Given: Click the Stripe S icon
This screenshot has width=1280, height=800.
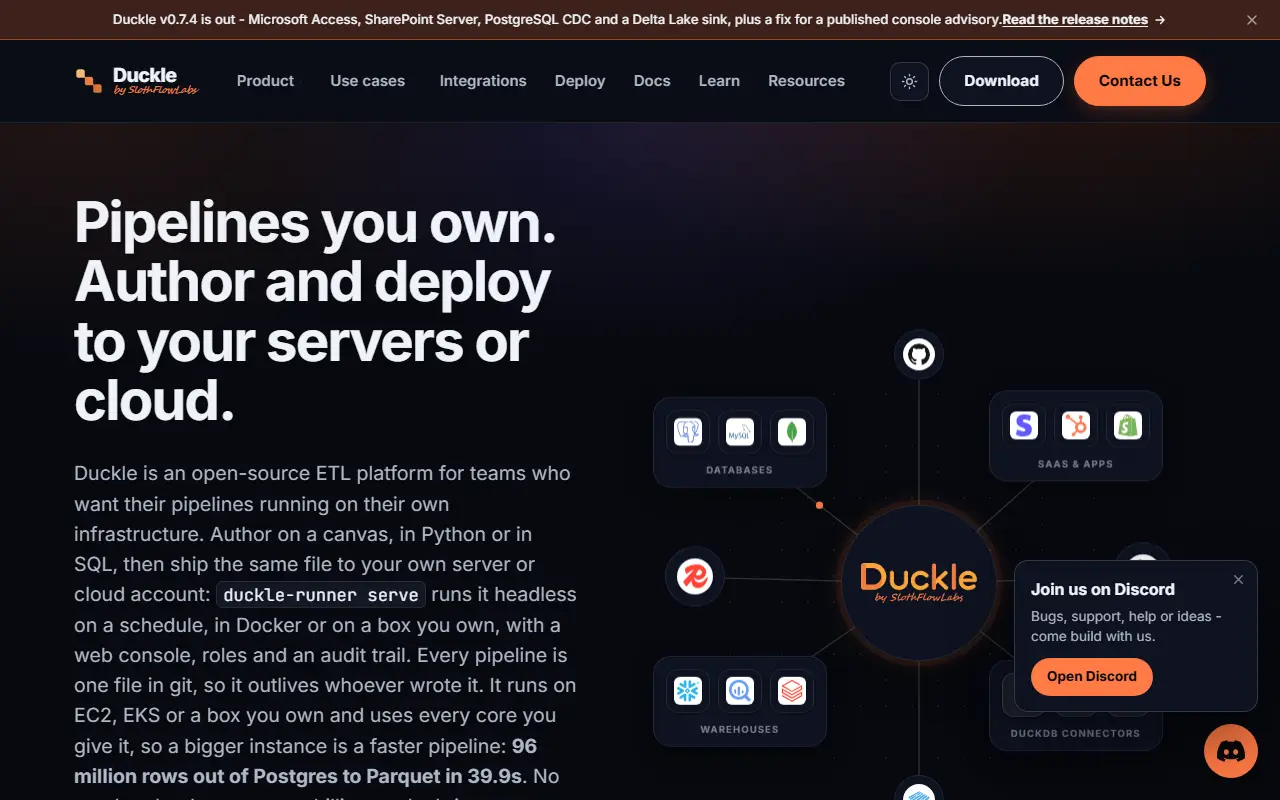Looking at the screenshot, I should point(1023,425).
